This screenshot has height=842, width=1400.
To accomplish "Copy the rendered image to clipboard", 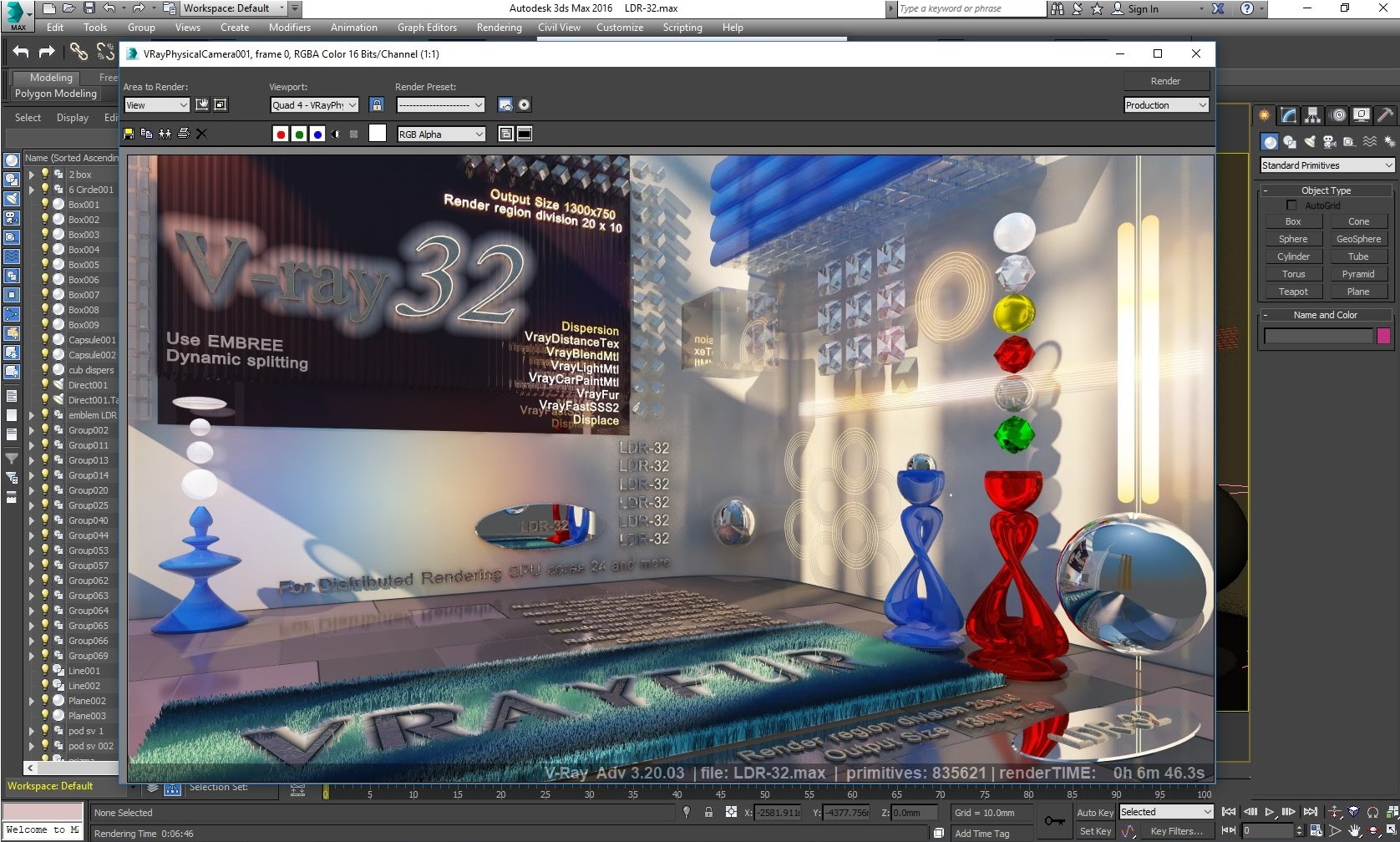I will click(147, 134).
